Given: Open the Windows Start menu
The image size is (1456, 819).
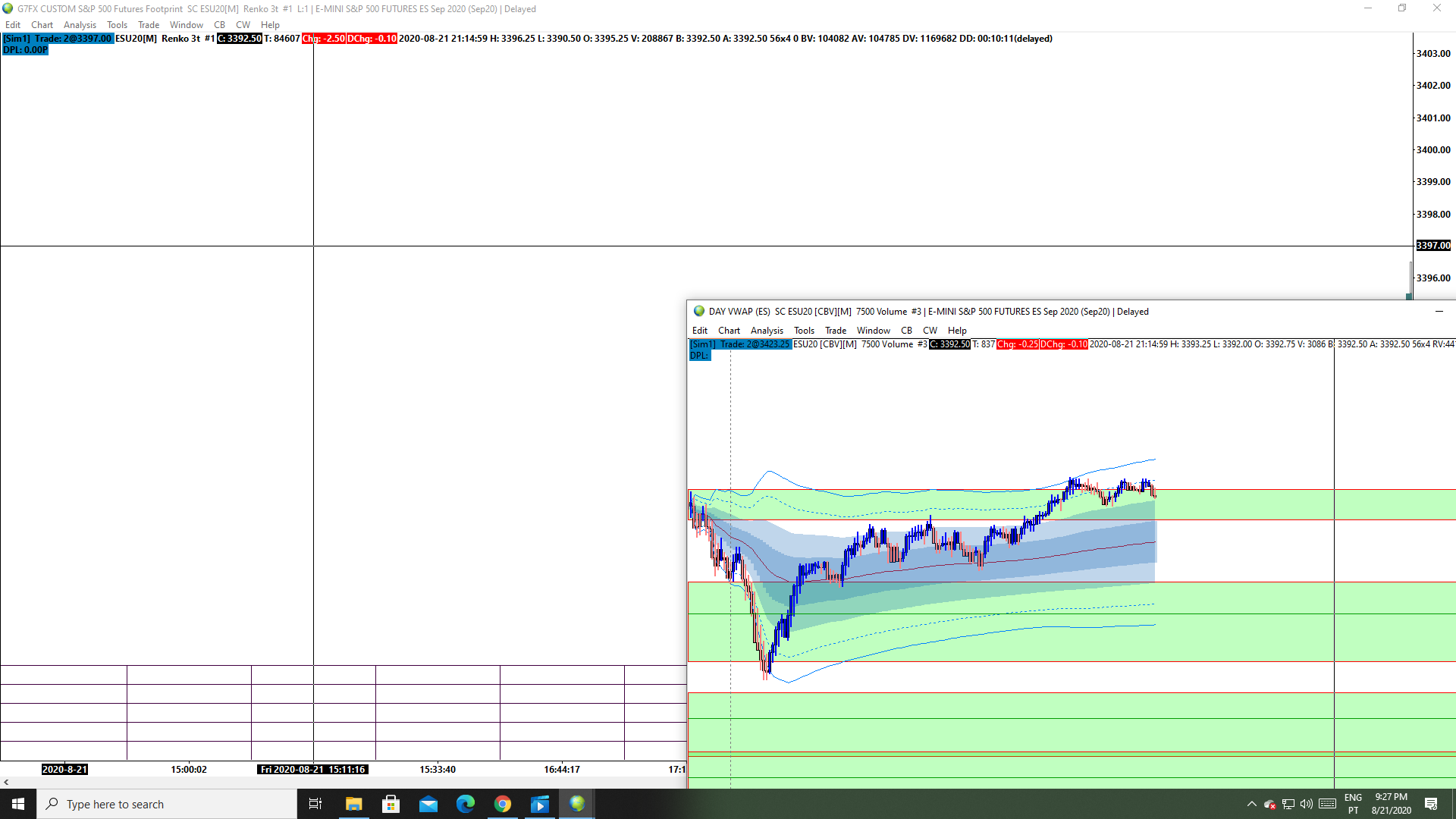Looking at the screenshot, I should pos(18,804).
